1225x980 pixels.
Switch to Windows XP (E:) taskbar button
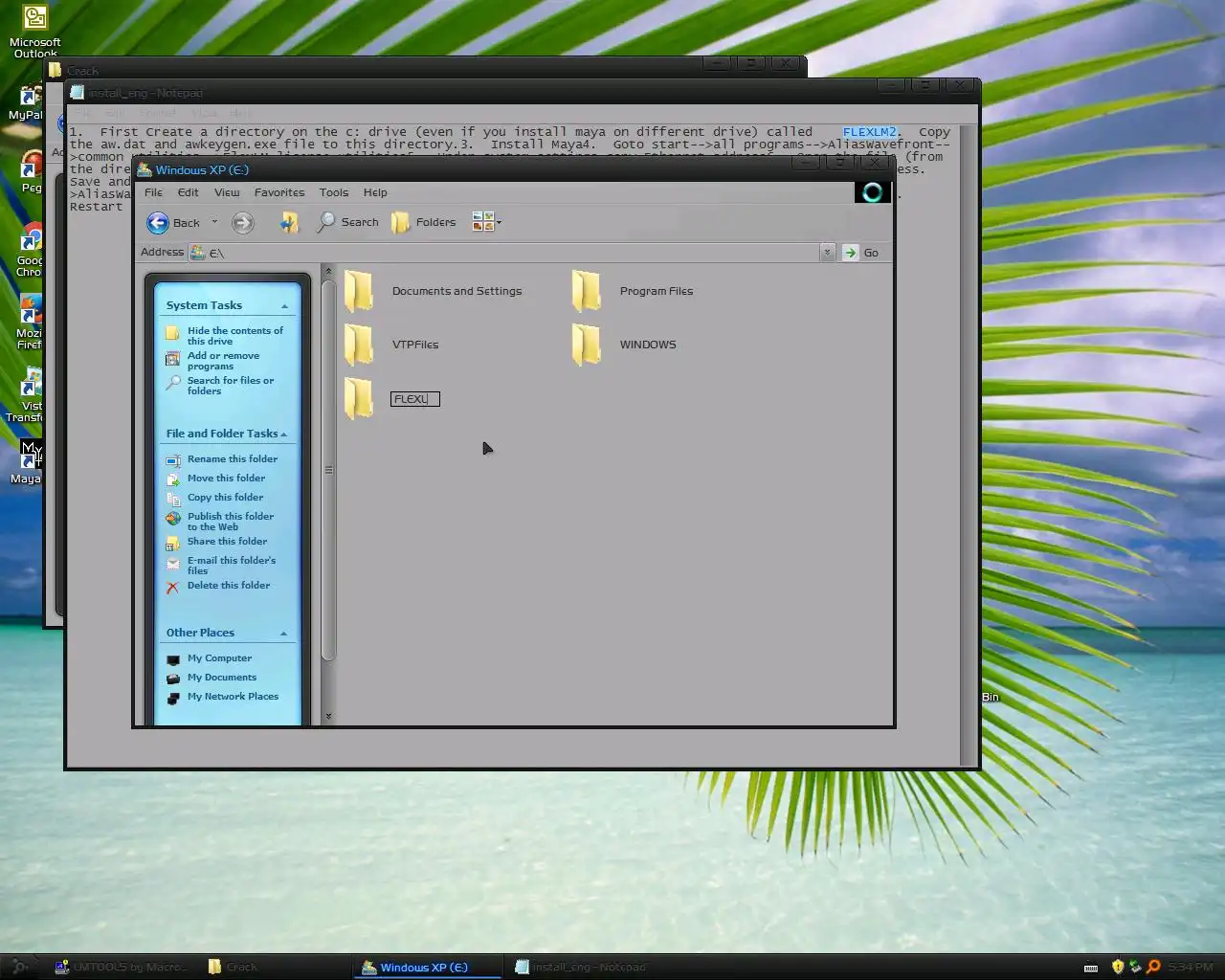428,968
